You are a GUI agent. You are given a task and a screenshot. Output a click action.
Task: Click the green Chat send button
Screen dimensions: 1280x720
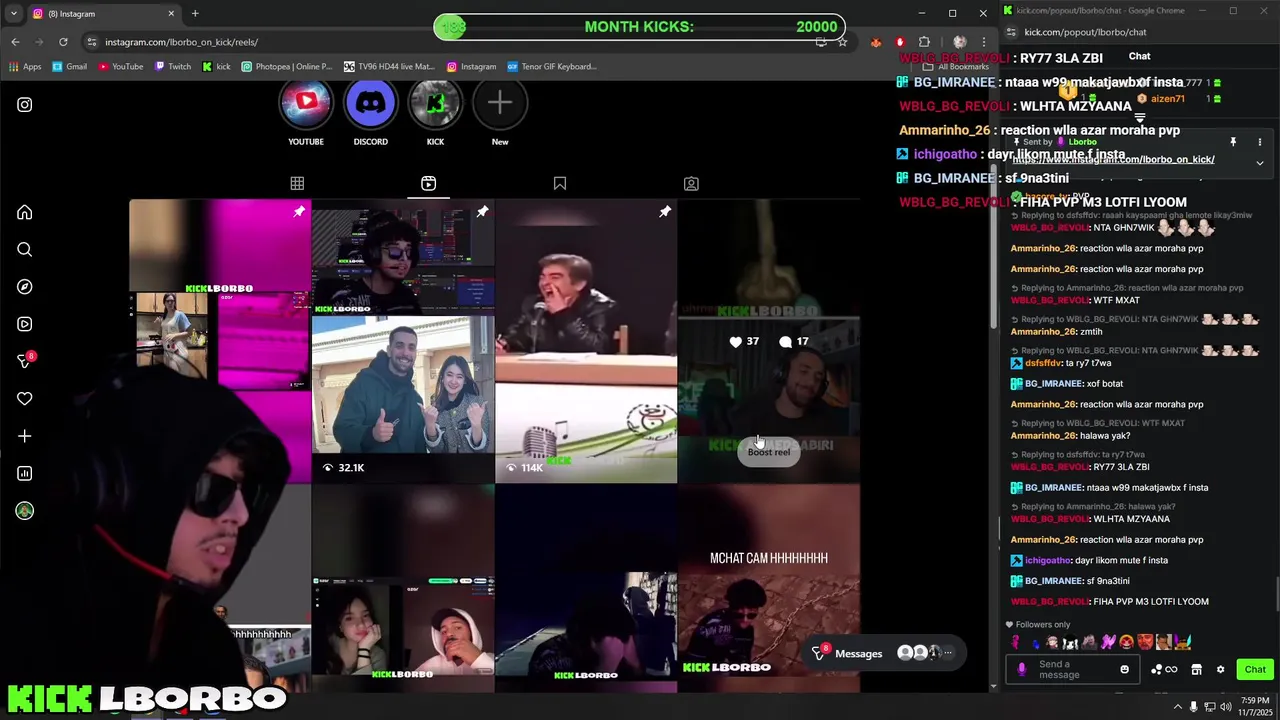click(1255, 670)
